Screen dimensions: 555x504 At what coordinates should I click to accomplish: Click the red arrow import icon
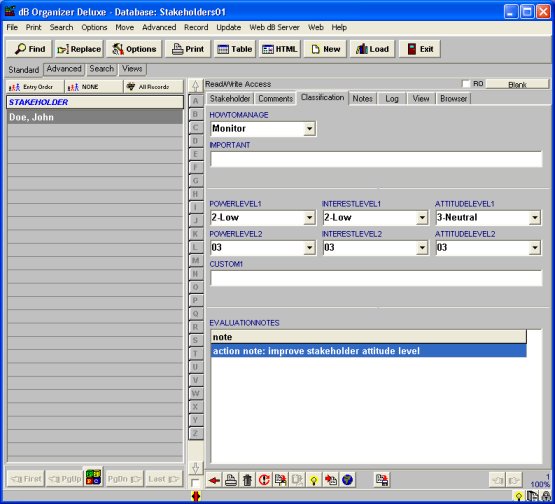(x=331, y=480)
